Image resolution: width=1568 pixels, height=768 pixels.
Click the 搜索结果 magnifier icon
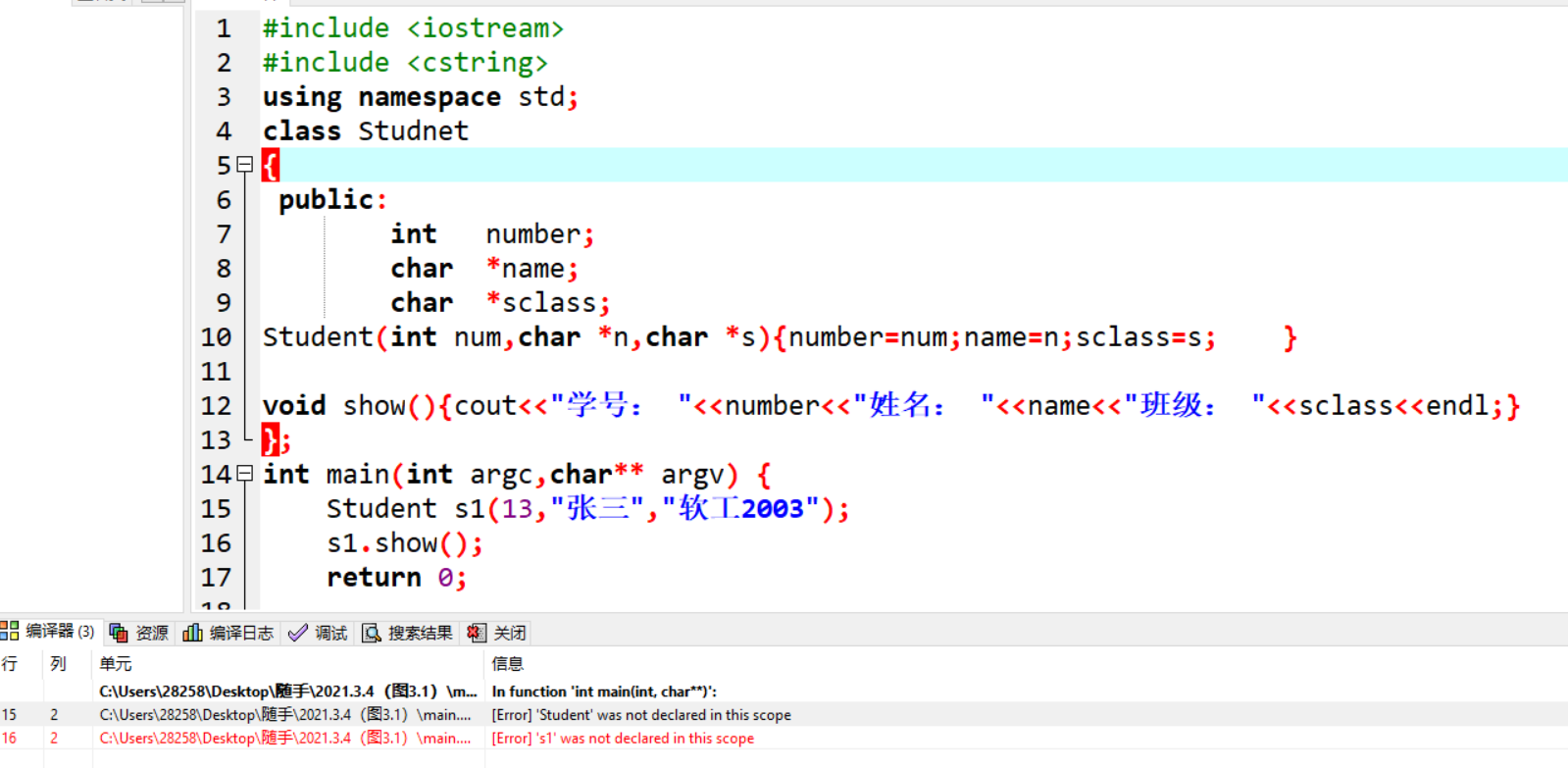tap(371, 633)
